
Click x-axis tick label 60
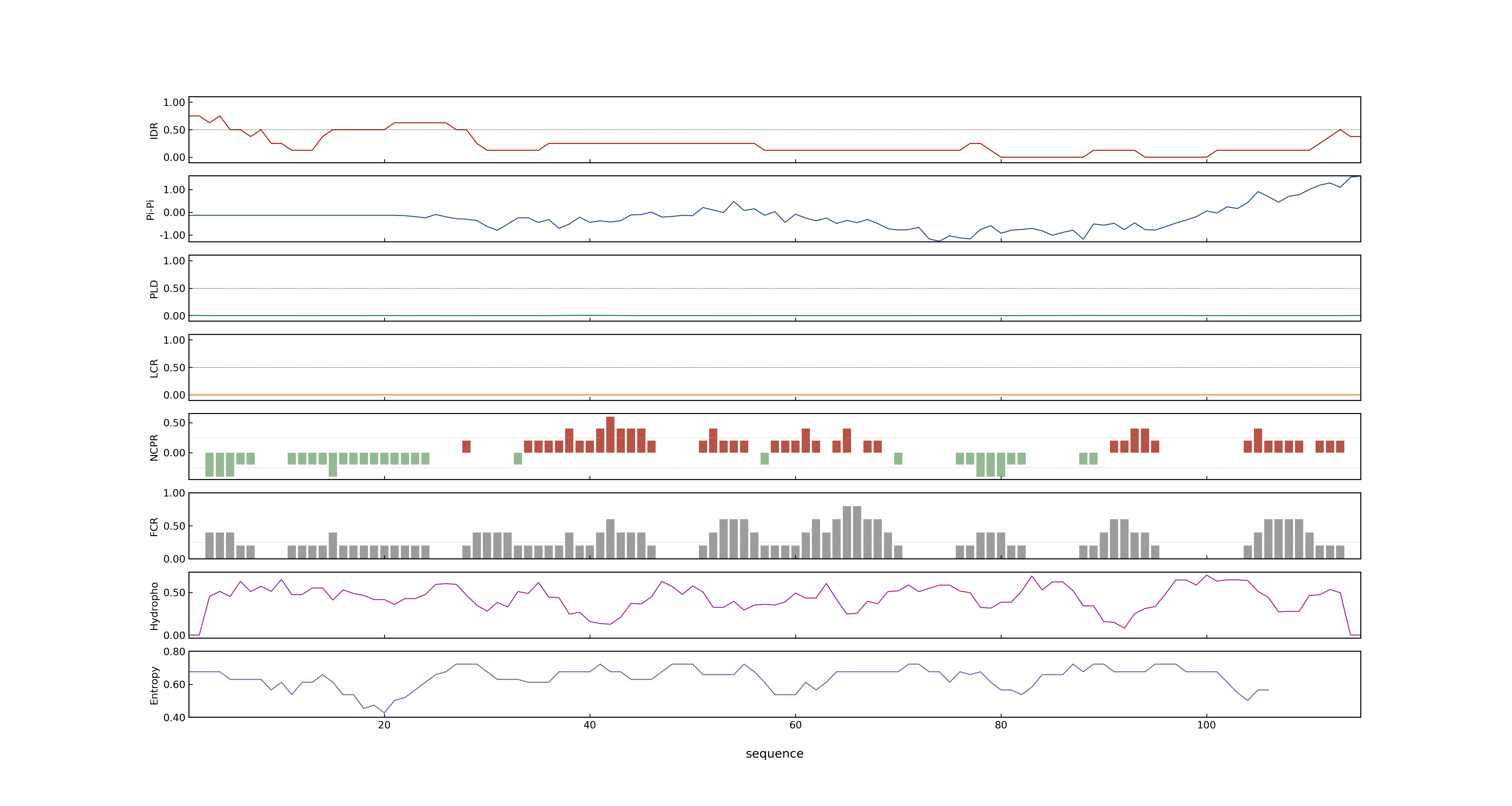(x=795, y=725)
